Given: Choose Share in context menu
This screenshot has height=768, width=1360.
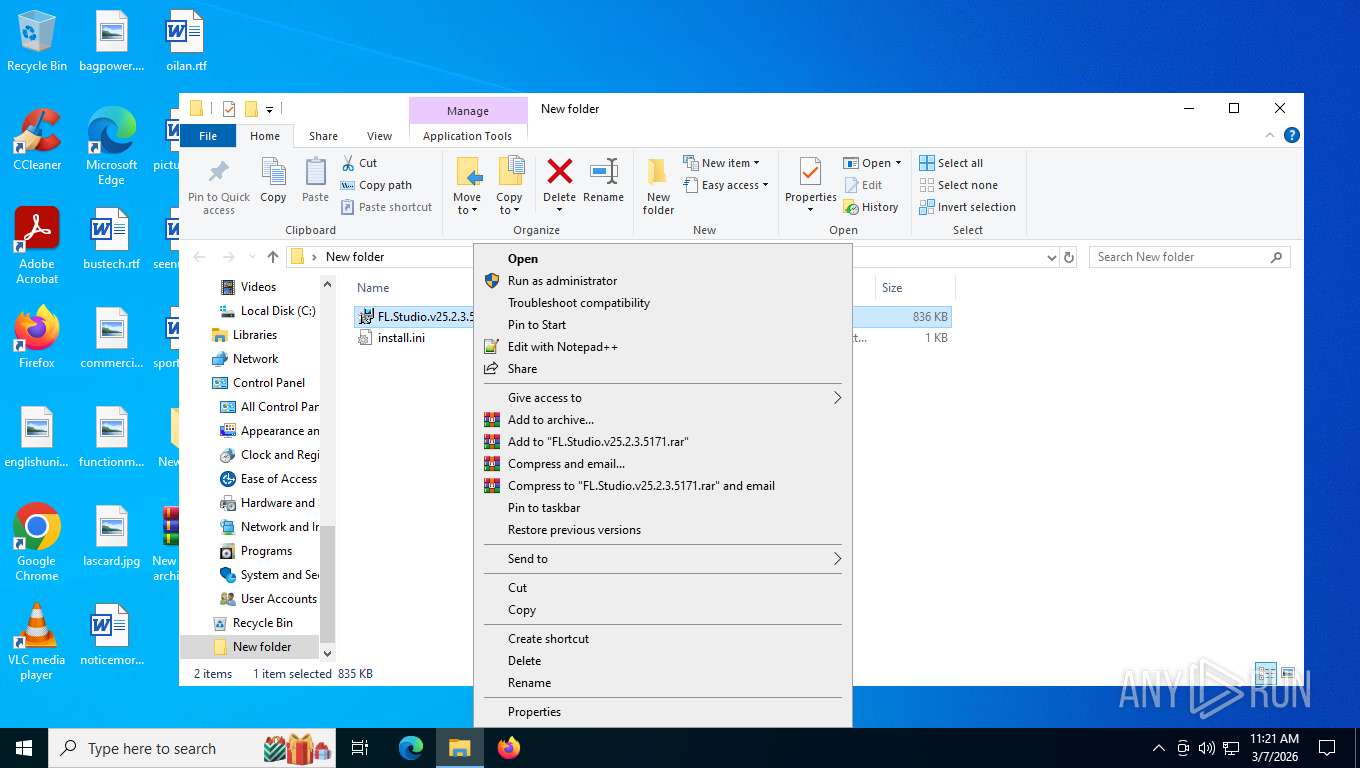Looking at the screenshot, I should click(662, 369).
